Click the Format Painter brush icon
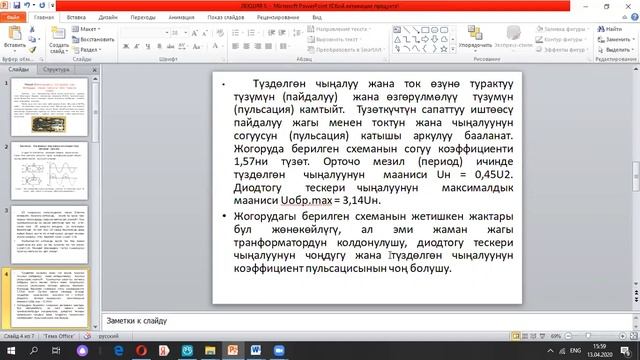The height and width of the screenshot is (360, 640). coord(32,50)
